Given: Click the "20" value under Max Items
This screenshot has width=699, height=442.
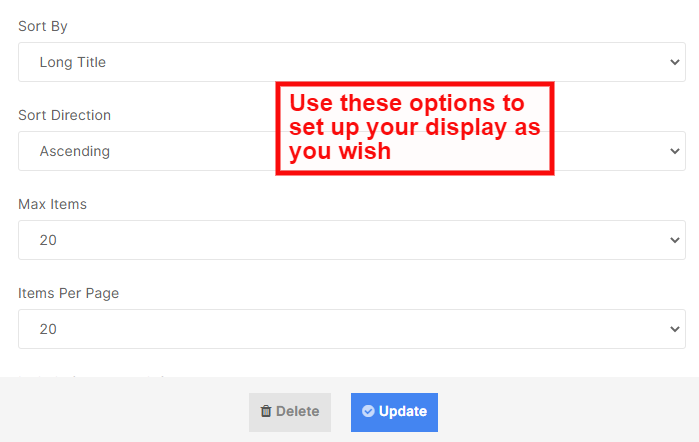Looking at the screenshot, I should 48,240.
